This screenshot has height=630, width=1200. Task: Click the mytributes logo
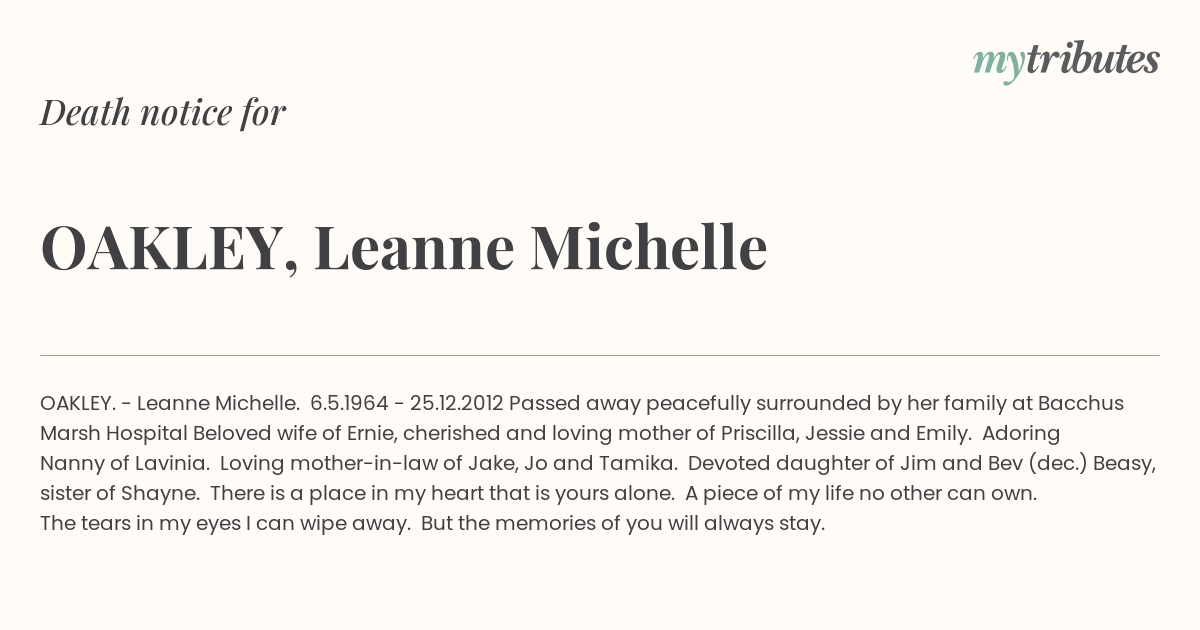(1066, 62)
